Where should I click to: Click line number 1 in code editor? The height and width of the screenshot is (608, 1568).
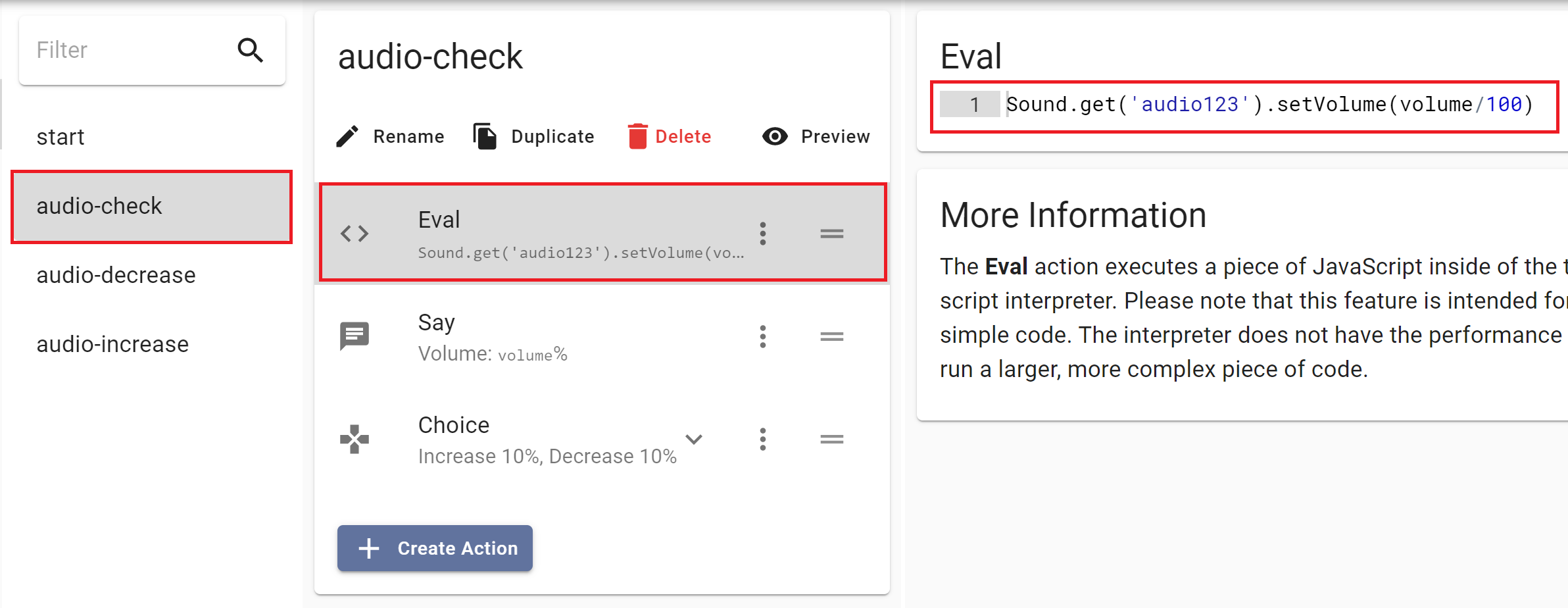click(975, 105)
